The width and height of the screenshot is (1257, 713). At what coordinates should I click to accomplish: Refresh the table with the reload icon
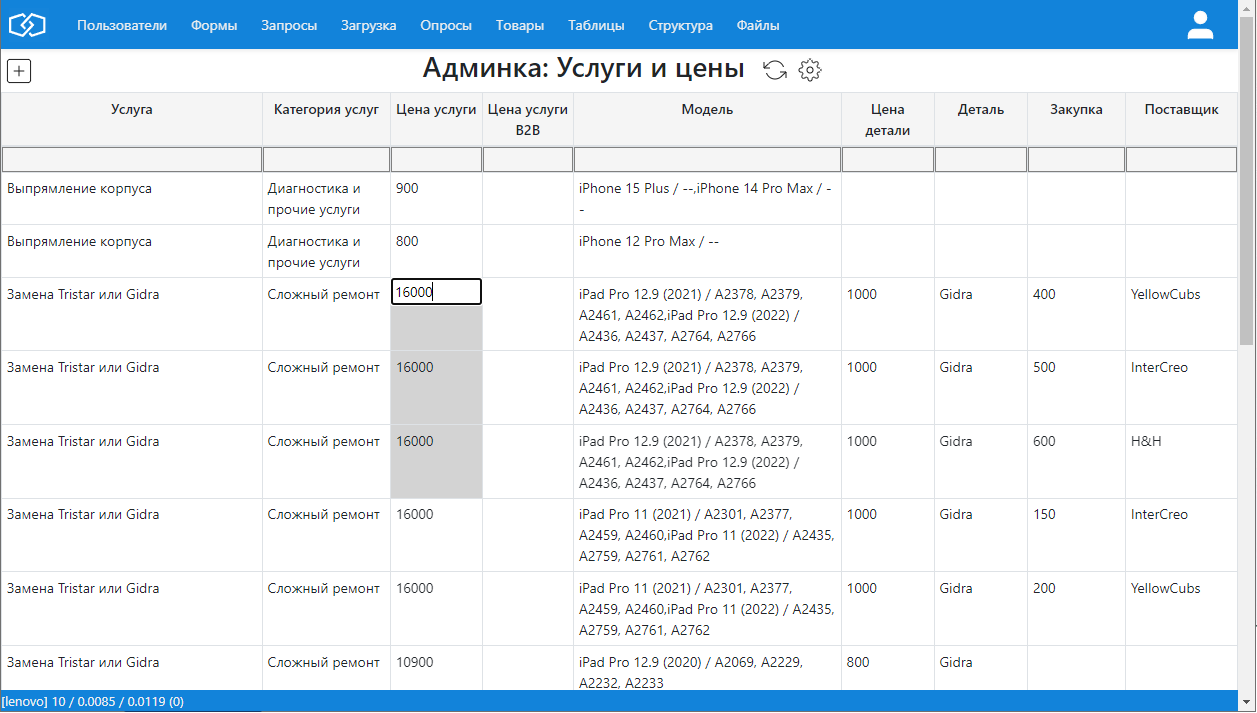pyautogui.click(x=775, y=70)
